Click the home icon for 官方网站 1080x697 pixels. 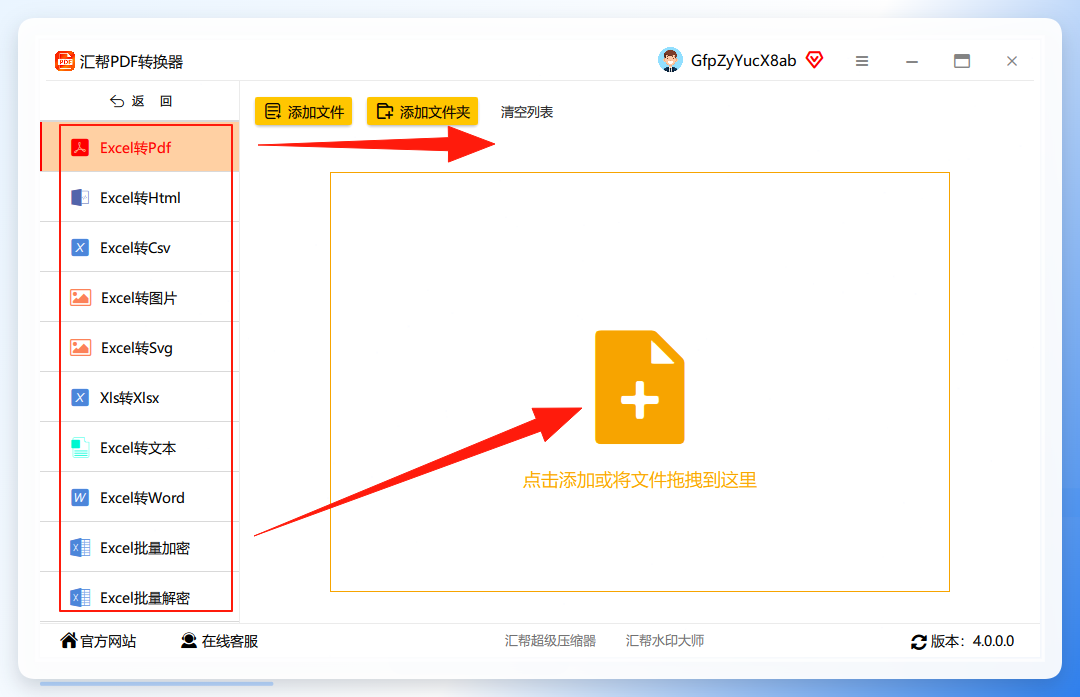point(68,641)
